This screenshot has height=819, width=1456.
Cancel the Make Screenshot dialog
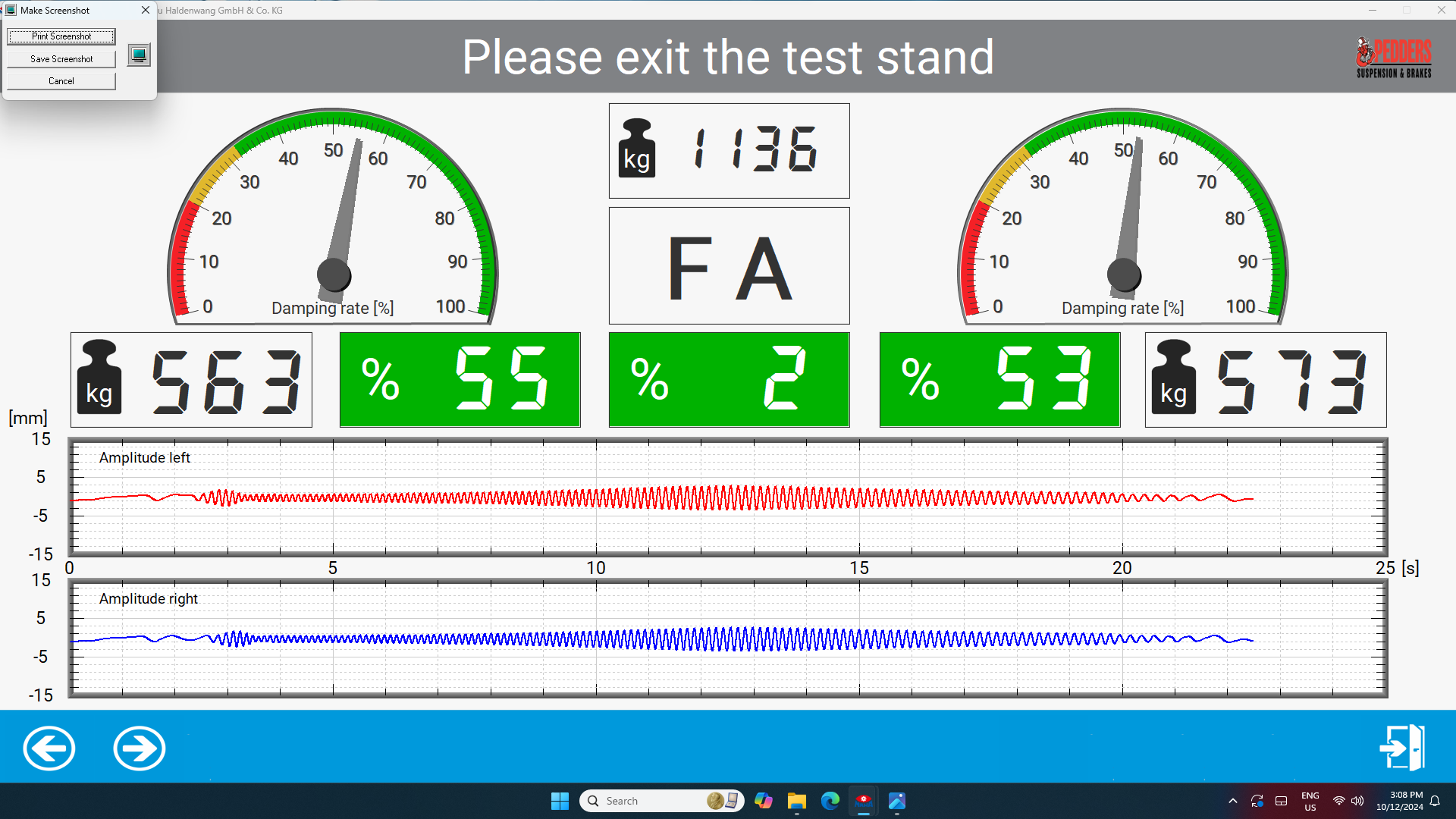click(61, 81)
